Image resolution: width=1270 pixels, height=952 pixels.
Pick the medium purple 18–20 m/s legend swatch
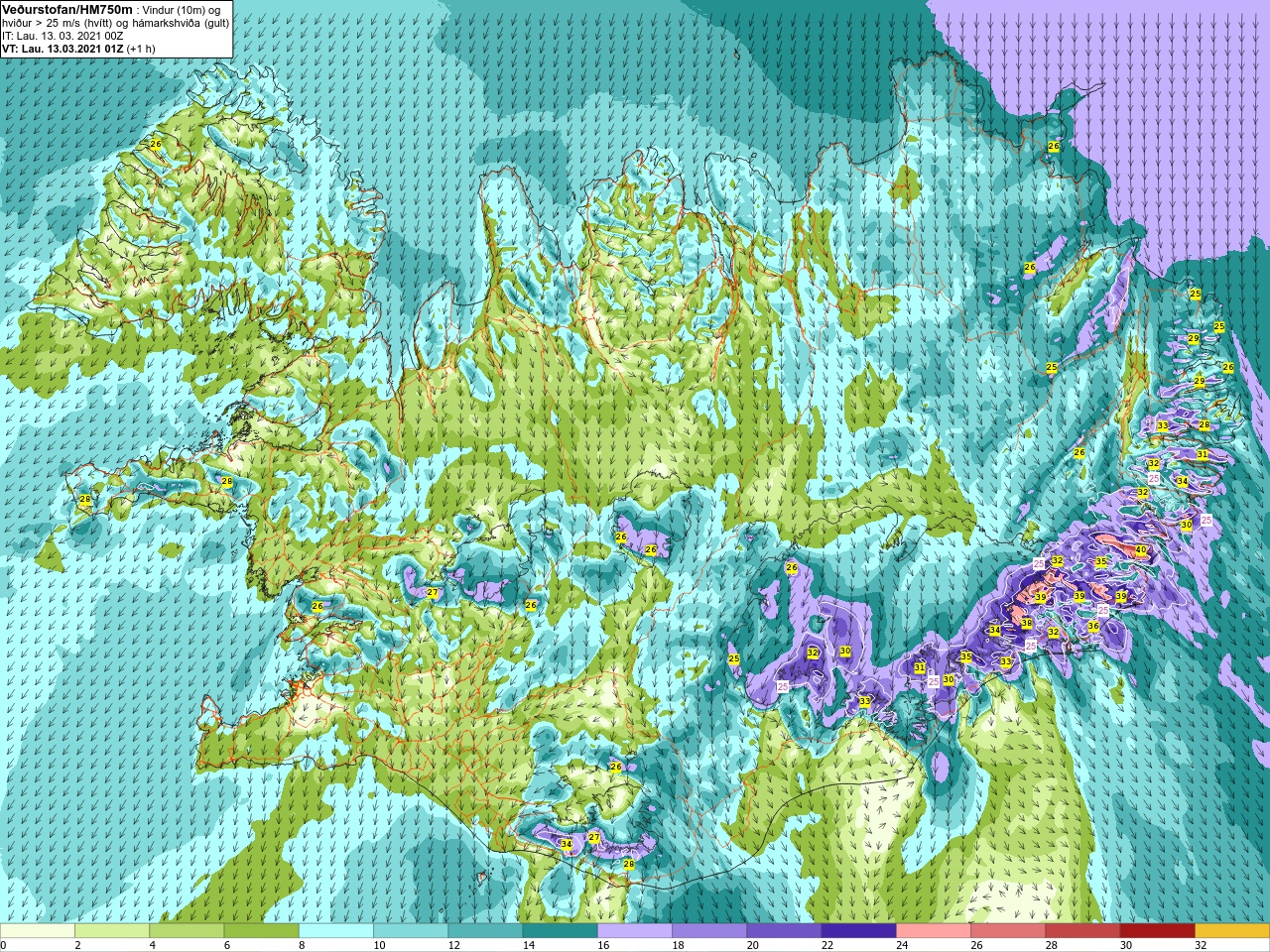pyautogui.click(x=709, y=931)
